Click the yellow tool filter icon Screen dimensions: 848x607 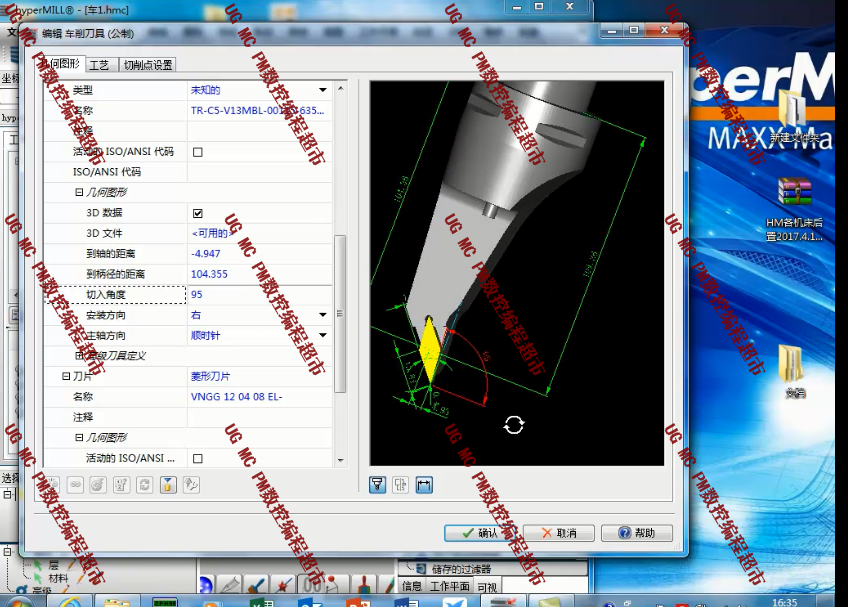(168, 484)
